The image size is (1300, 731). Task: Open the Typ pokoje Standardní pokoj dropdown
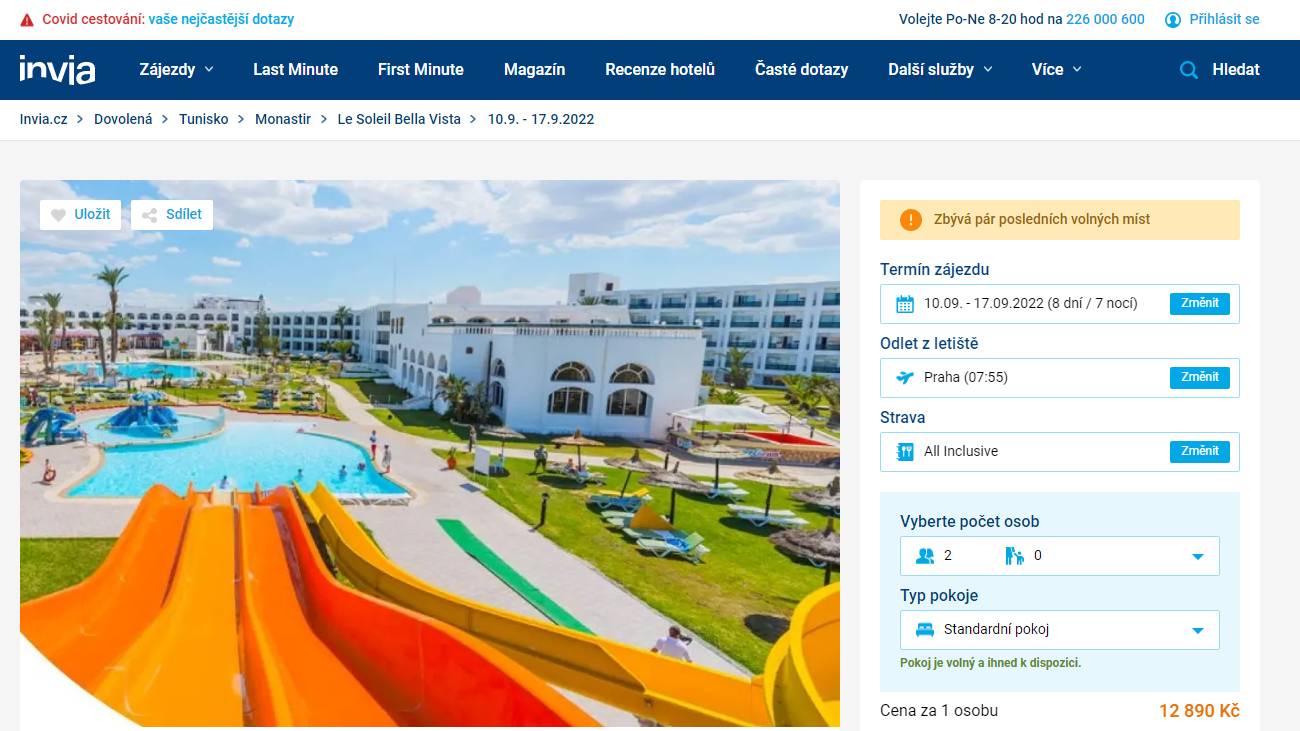1060,630
